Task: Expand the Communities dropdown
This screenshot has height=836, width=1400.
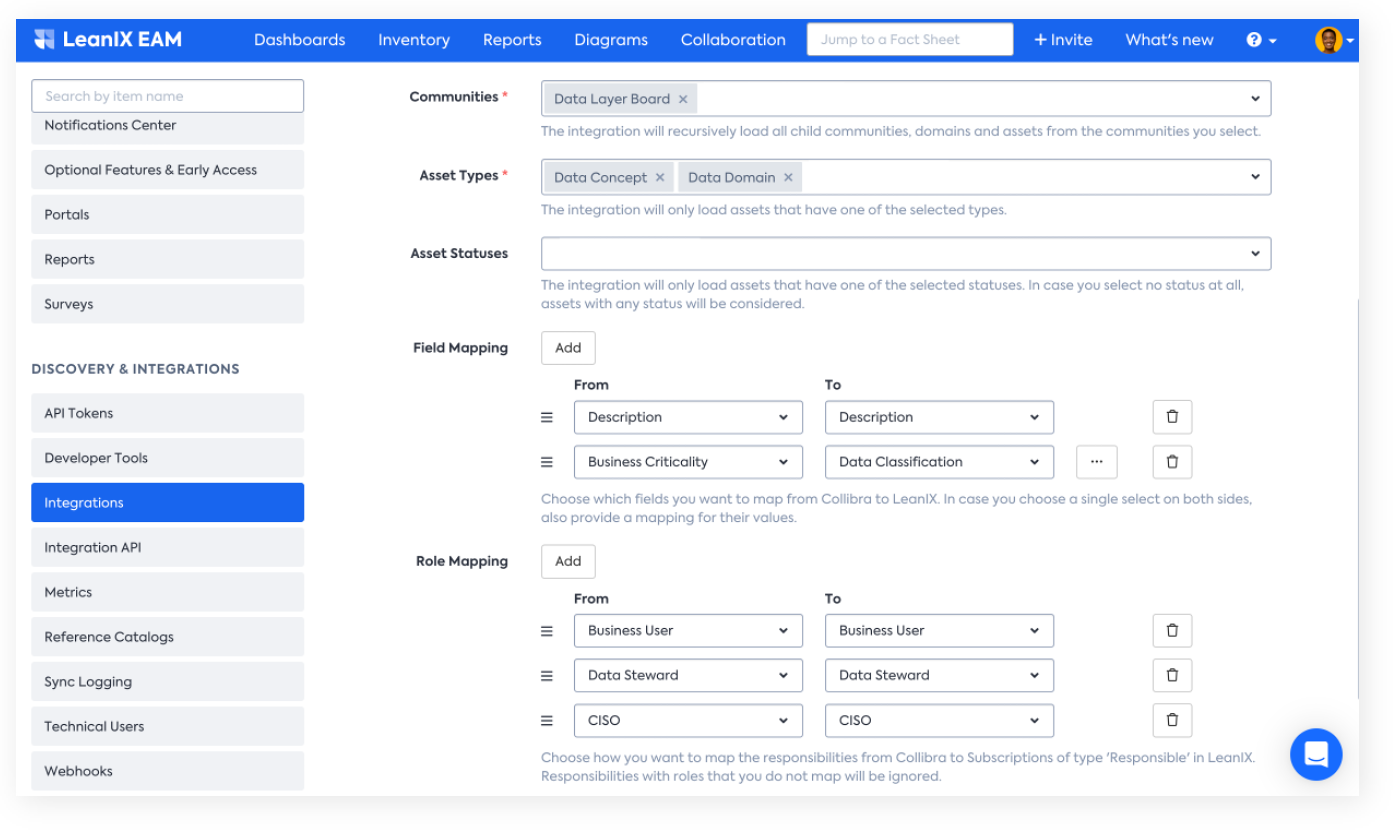Action: [906, 99]
